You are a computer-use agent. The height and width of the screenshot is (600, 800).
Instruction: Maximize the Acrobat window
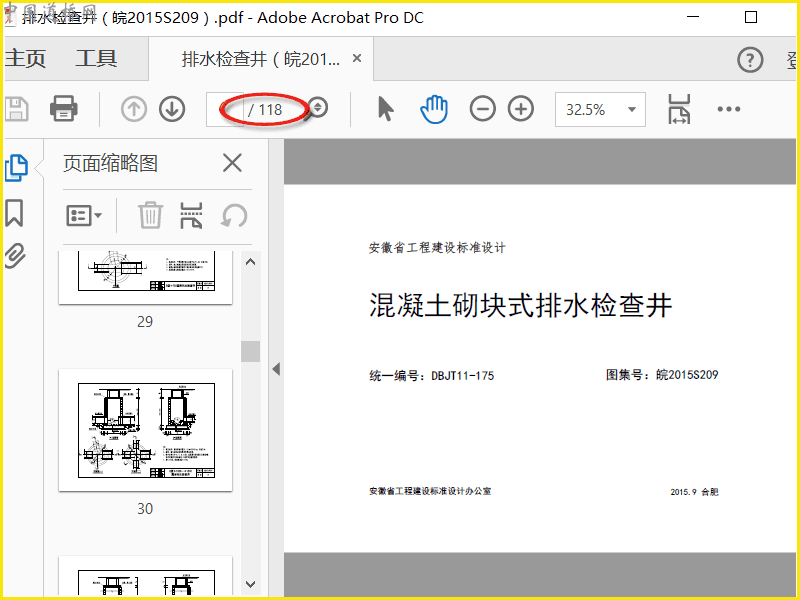751,17
